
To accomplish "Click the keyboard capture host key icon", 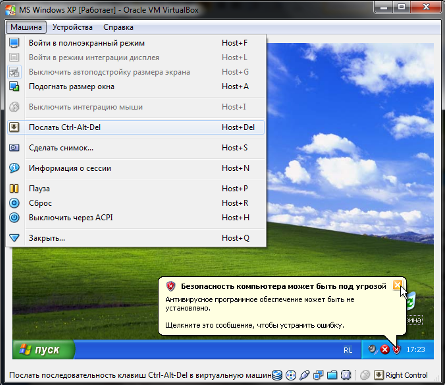I will pos(379,375).
